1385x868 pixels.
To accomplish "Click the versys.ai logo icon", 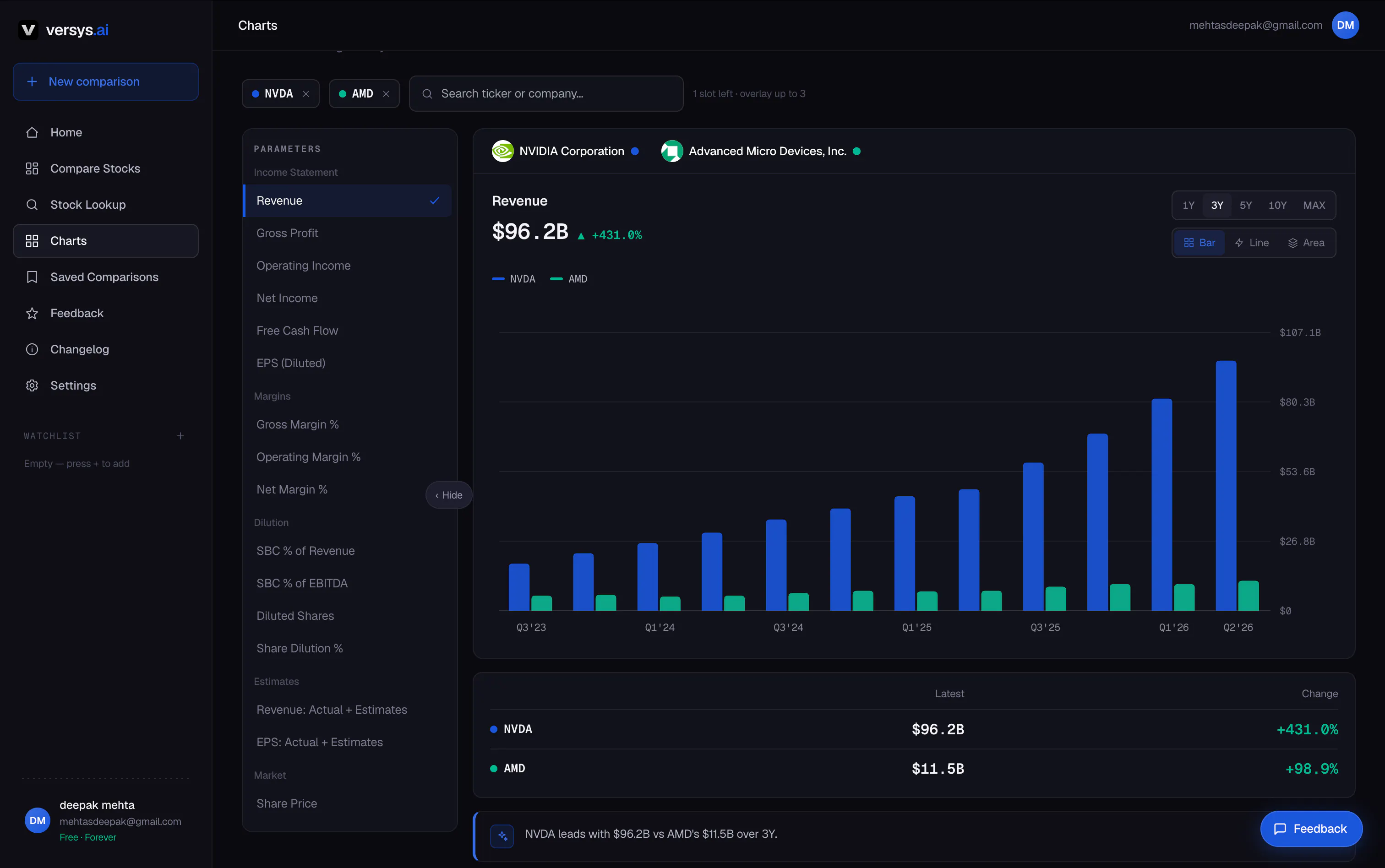I will point(28,30).
